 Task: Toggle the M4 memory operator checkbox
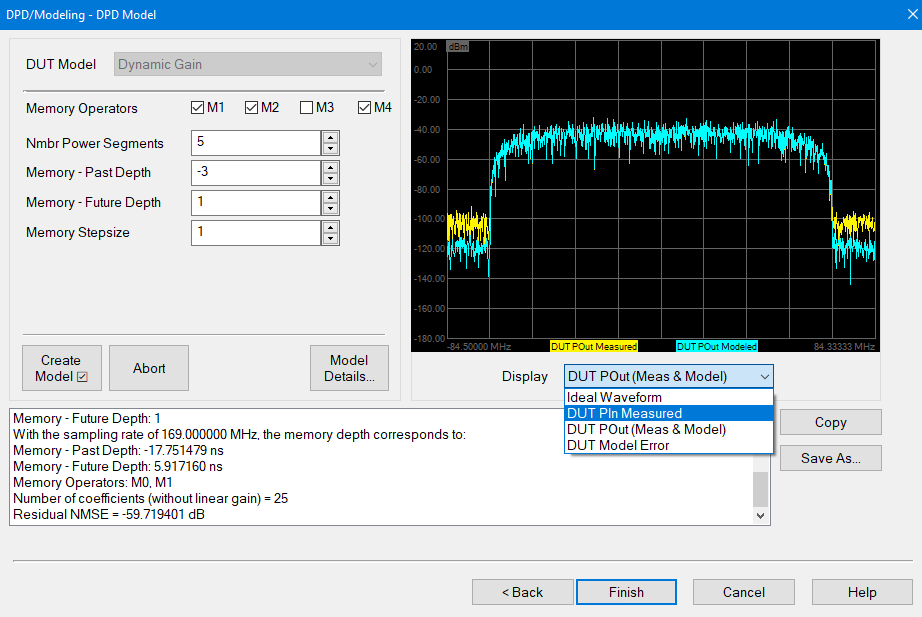click(364, 108)
